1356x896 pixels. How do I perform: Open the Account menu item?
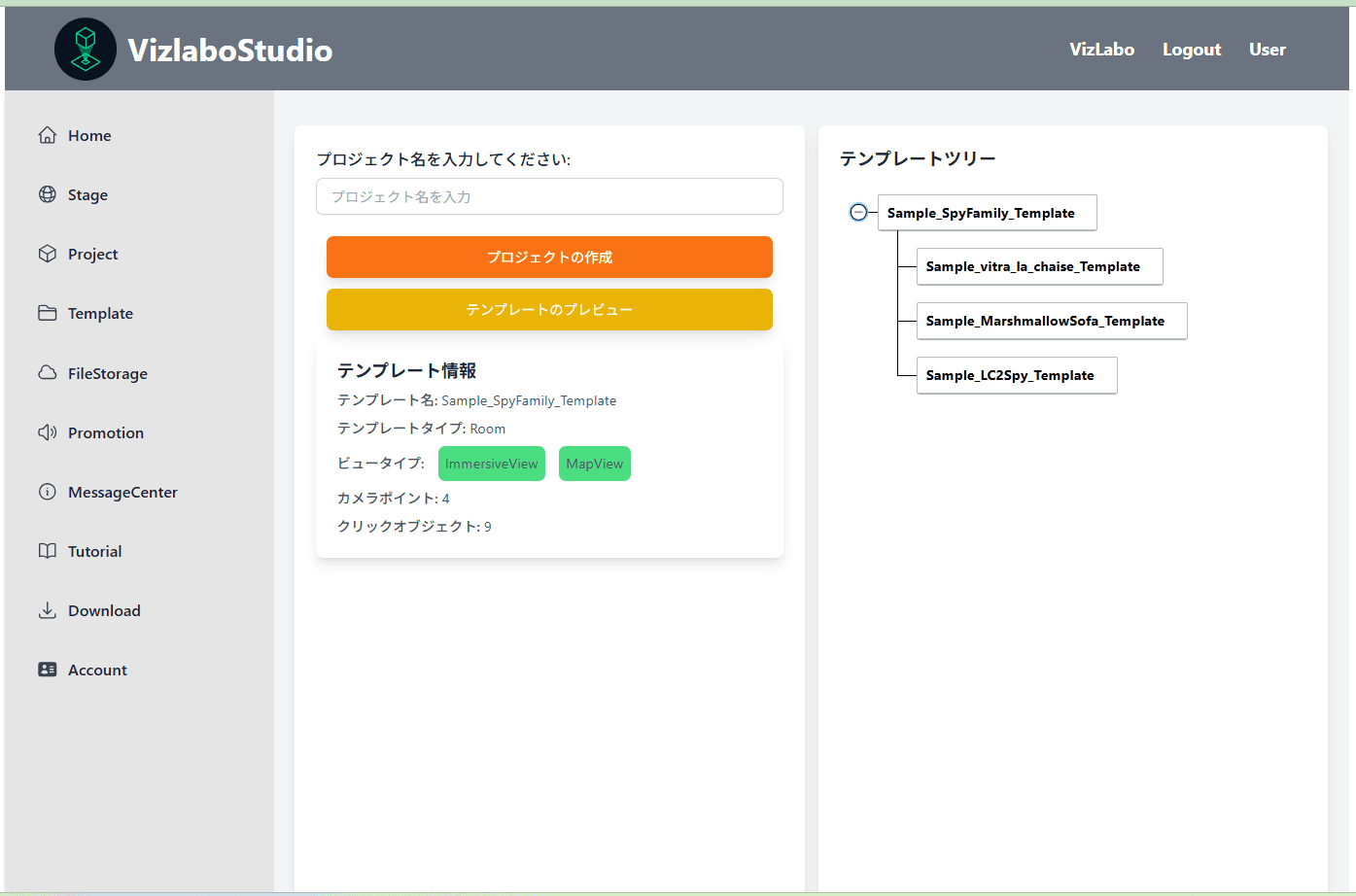coord(97,670)
